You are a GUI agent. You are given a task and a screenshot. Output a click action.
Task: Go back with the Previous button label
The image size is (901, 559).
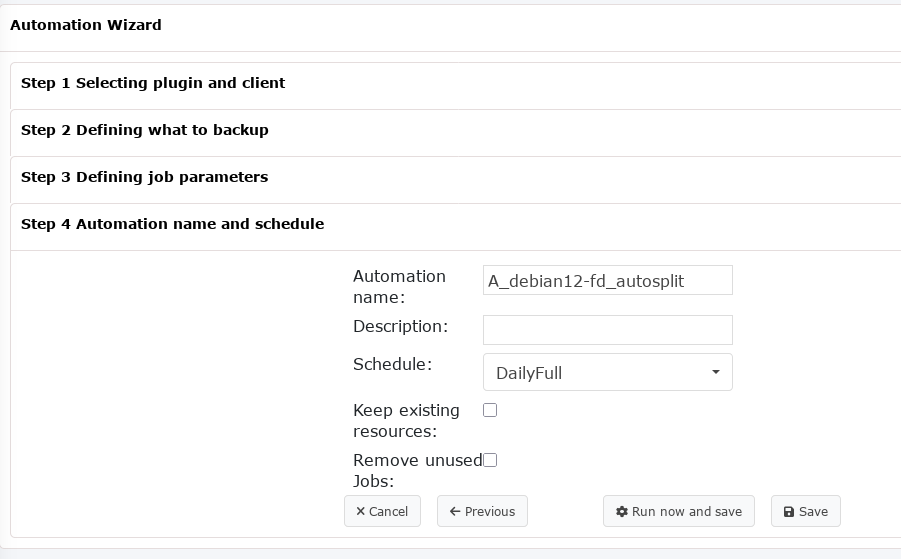click(490, 512)
